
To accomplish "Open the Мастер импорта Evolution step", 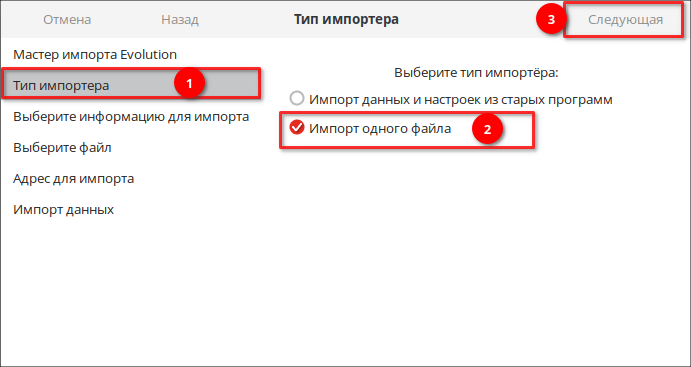I will [95, 55].
